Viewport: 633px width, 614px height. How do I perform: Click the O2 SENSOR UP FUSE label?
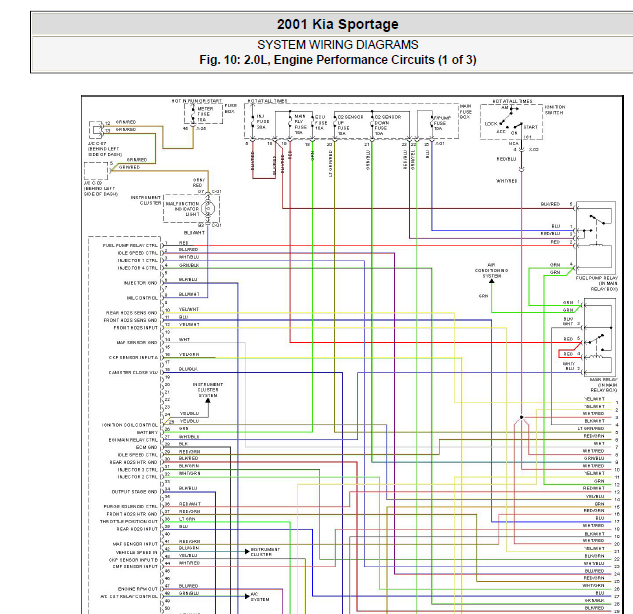pos(350,125)
